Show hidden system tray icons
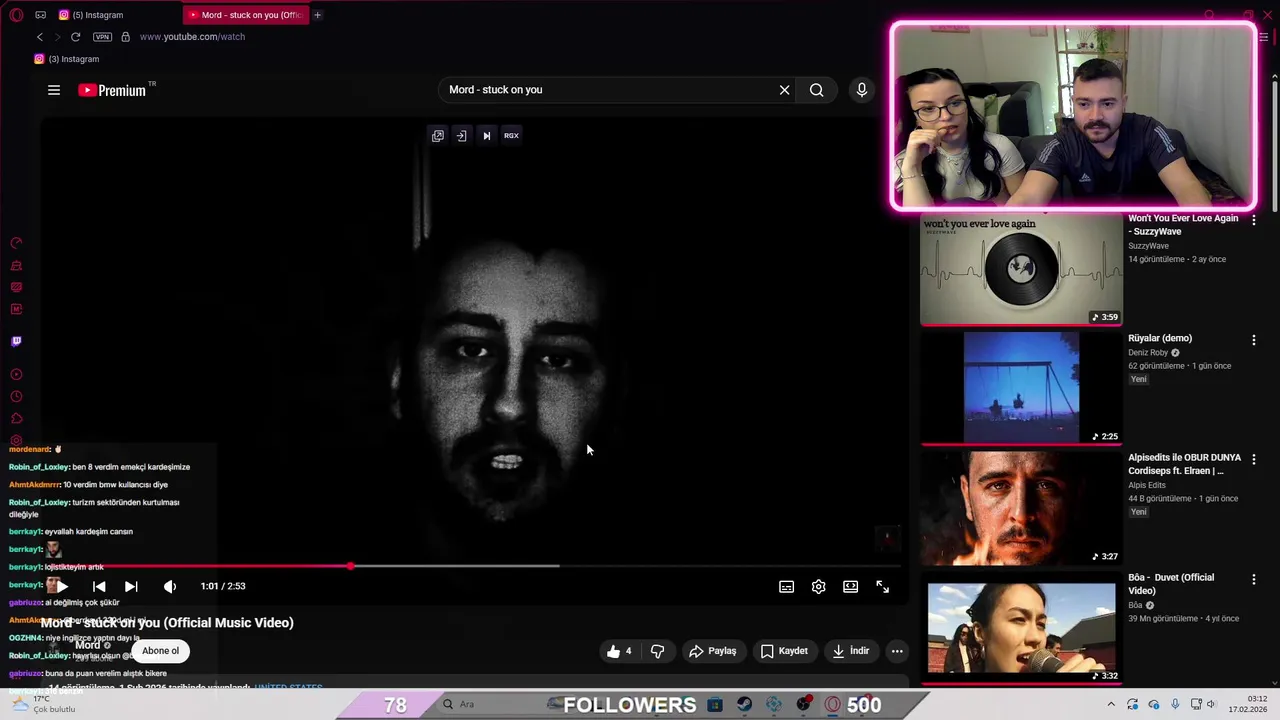The width and height of the screenshot is (1280, 720). tap(1110, 704)
